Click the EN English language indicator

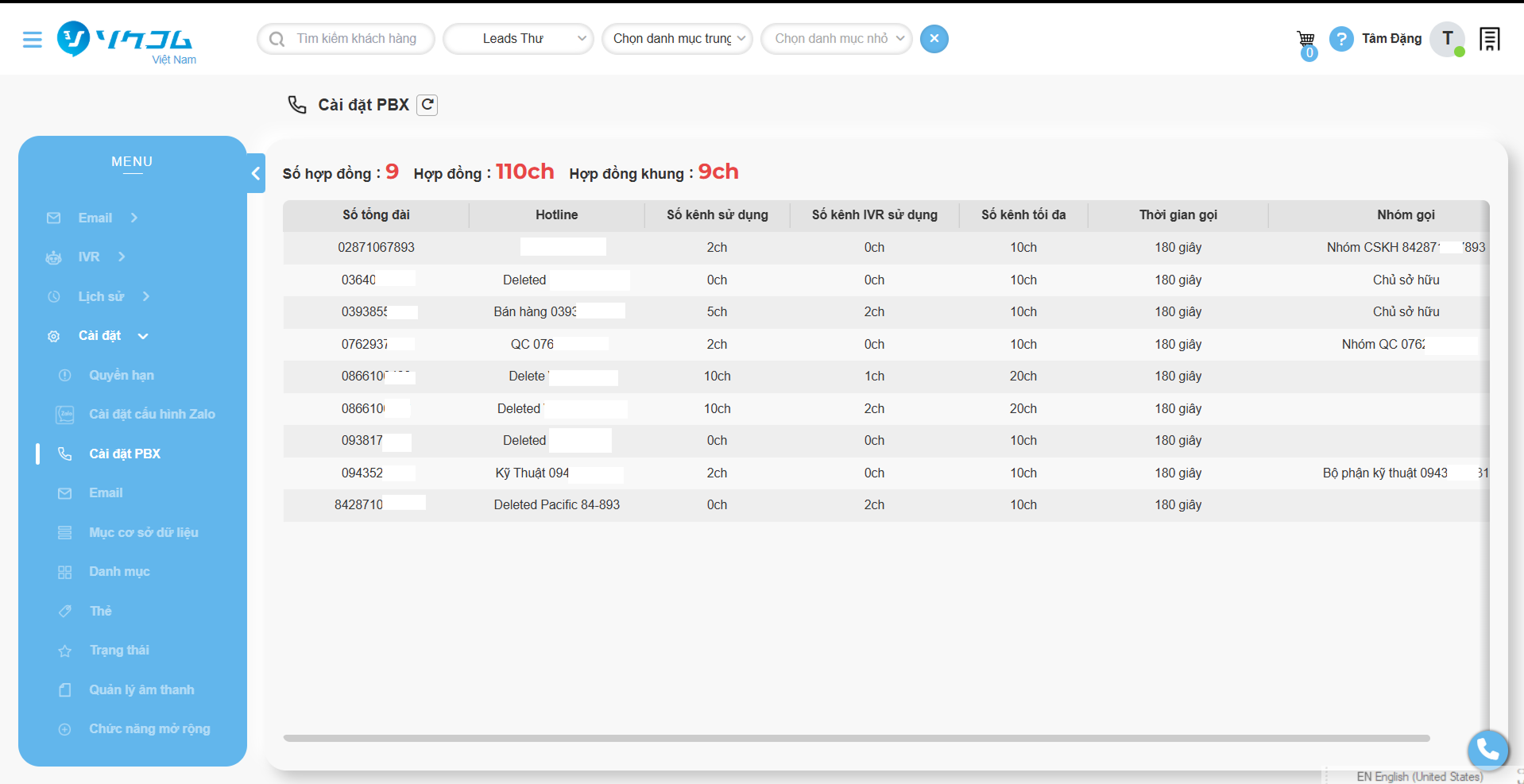coord(1419,776)
